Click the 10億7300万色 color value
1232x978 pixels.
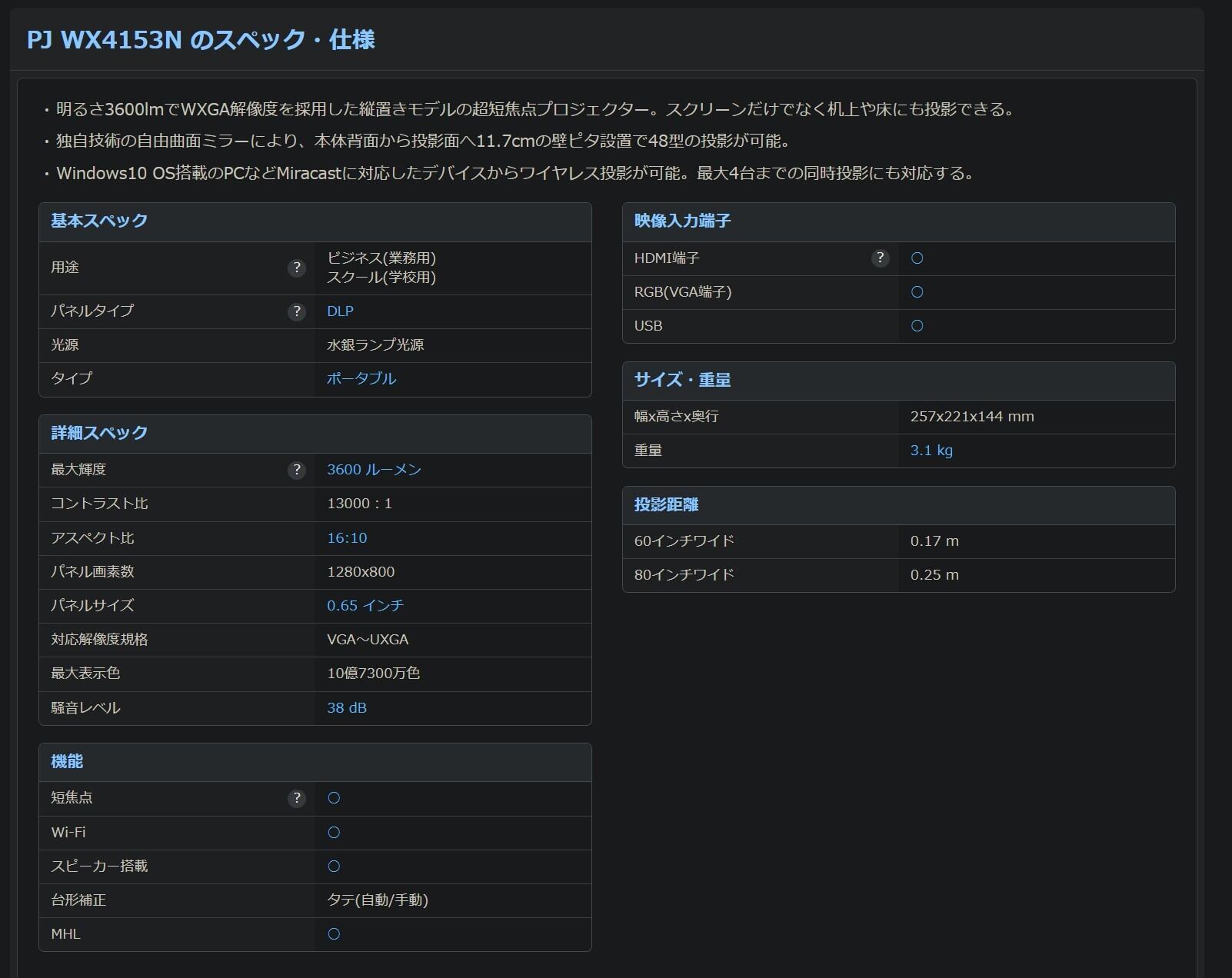pyautogui.click(x=374, y=674)
